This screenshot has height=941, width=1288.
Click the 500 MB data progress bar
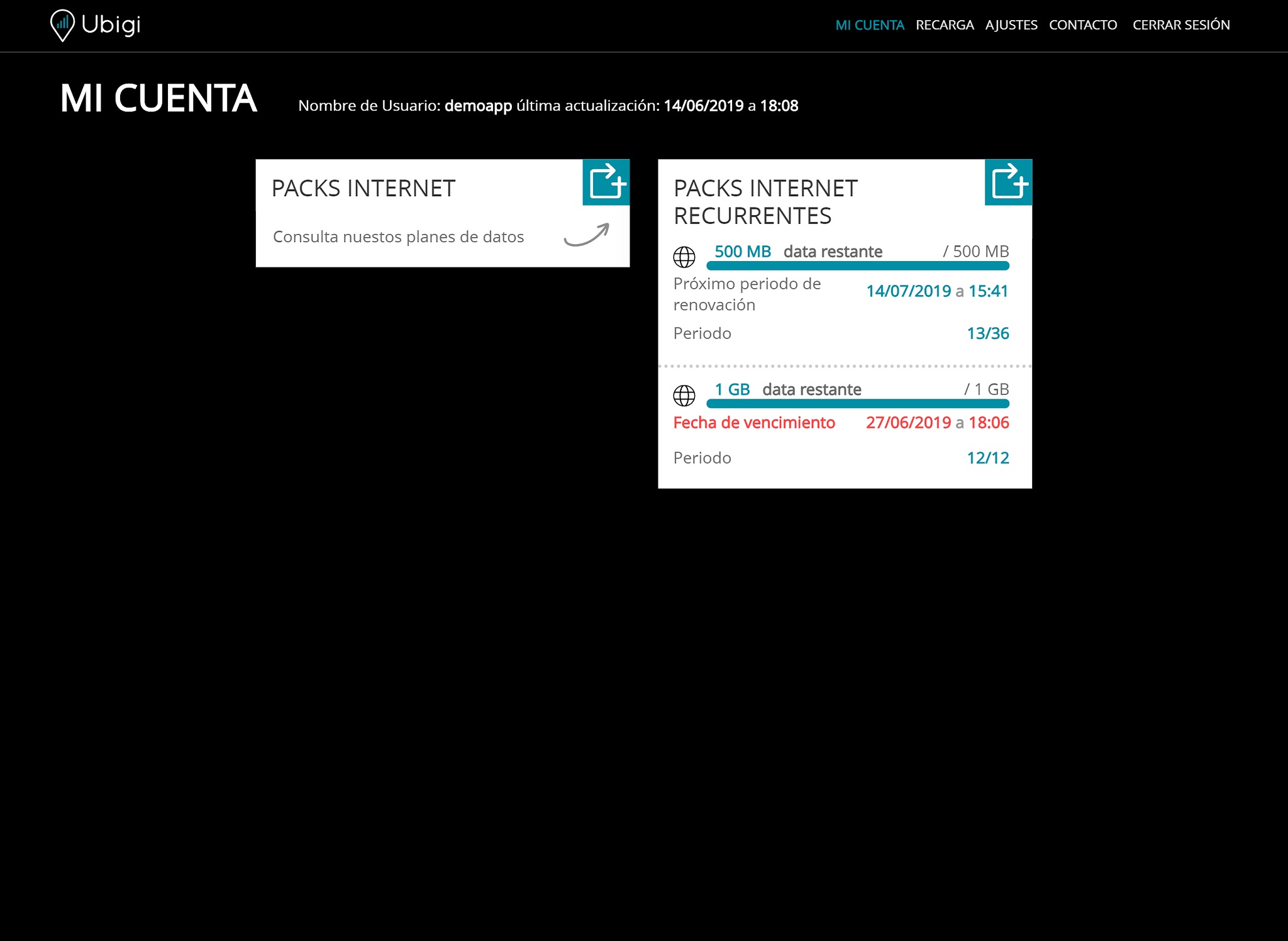(x=858, y=266)
